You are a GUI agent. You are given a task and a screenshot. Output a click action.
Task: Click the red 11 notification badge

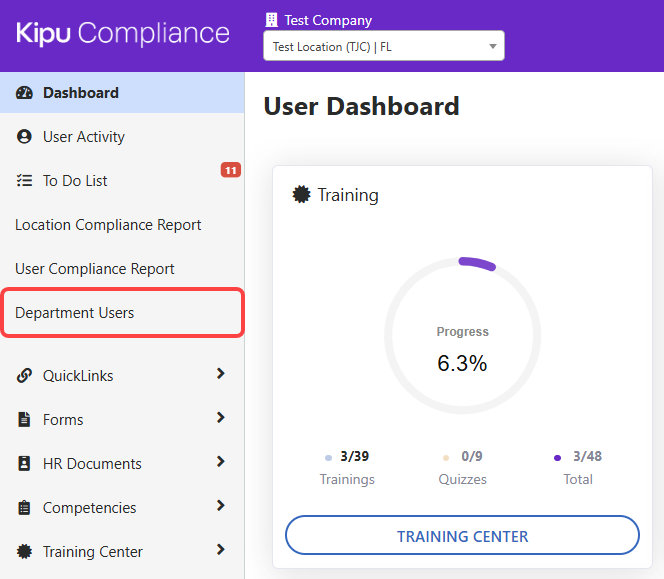point(230,170)
